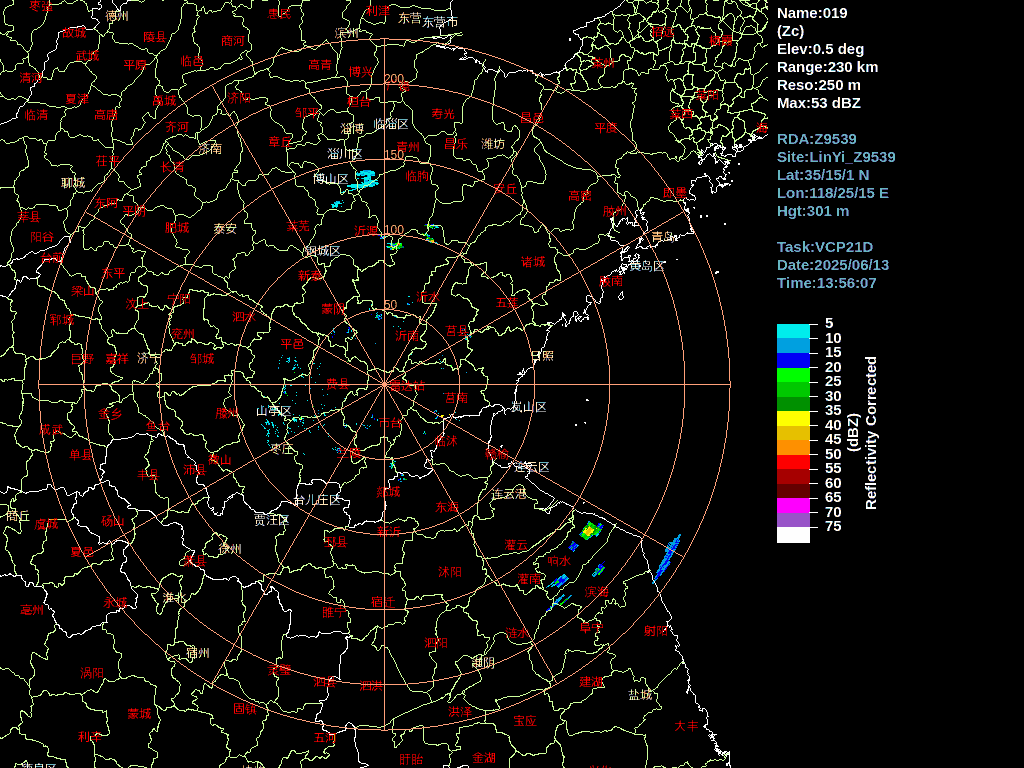Click the 响水 county label
The width and height of the screenshot is (1024, 768).
click(559, 561)
